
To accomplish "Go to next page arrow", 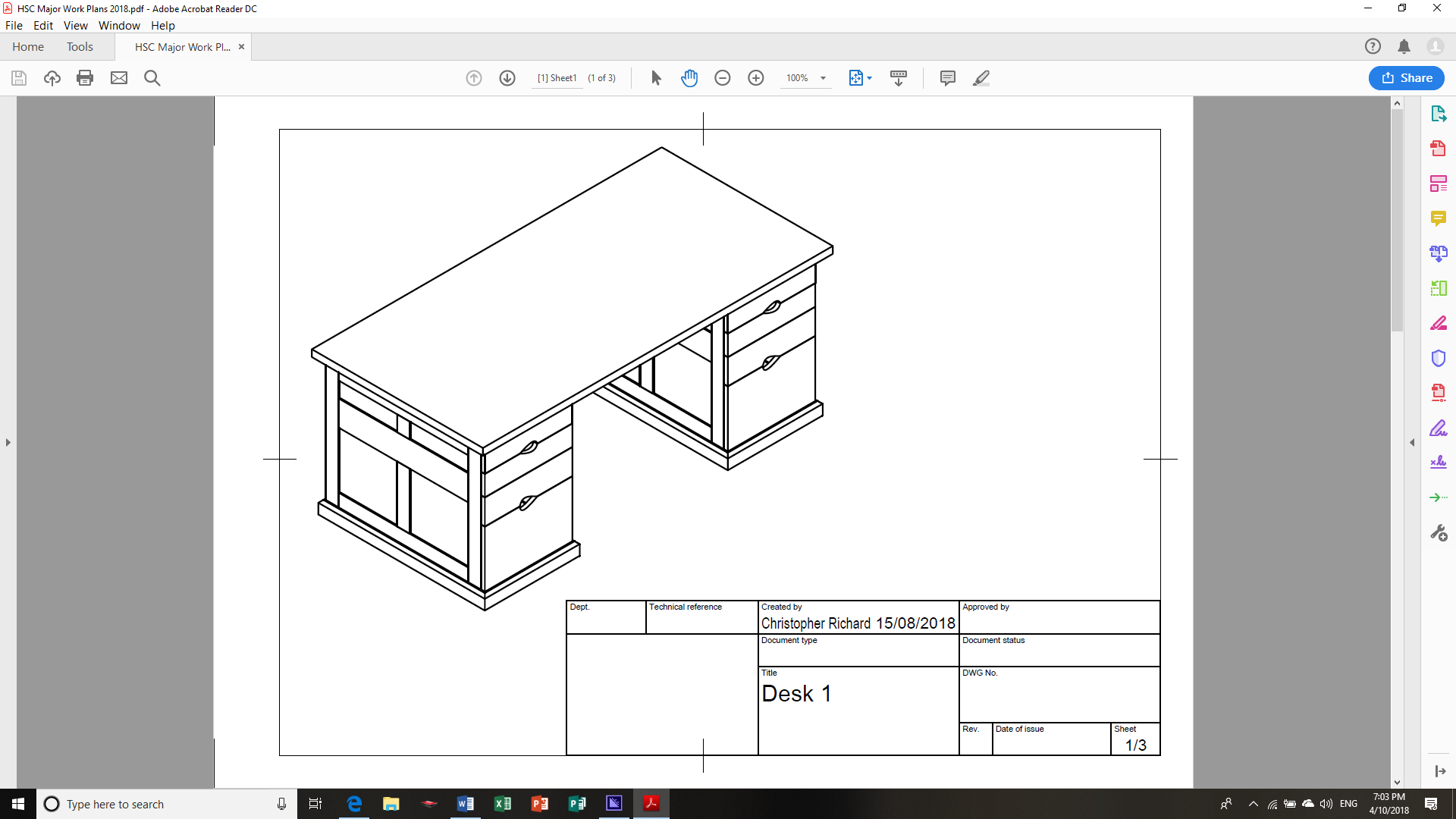I will pyautogui.click(x=507, y=78).
